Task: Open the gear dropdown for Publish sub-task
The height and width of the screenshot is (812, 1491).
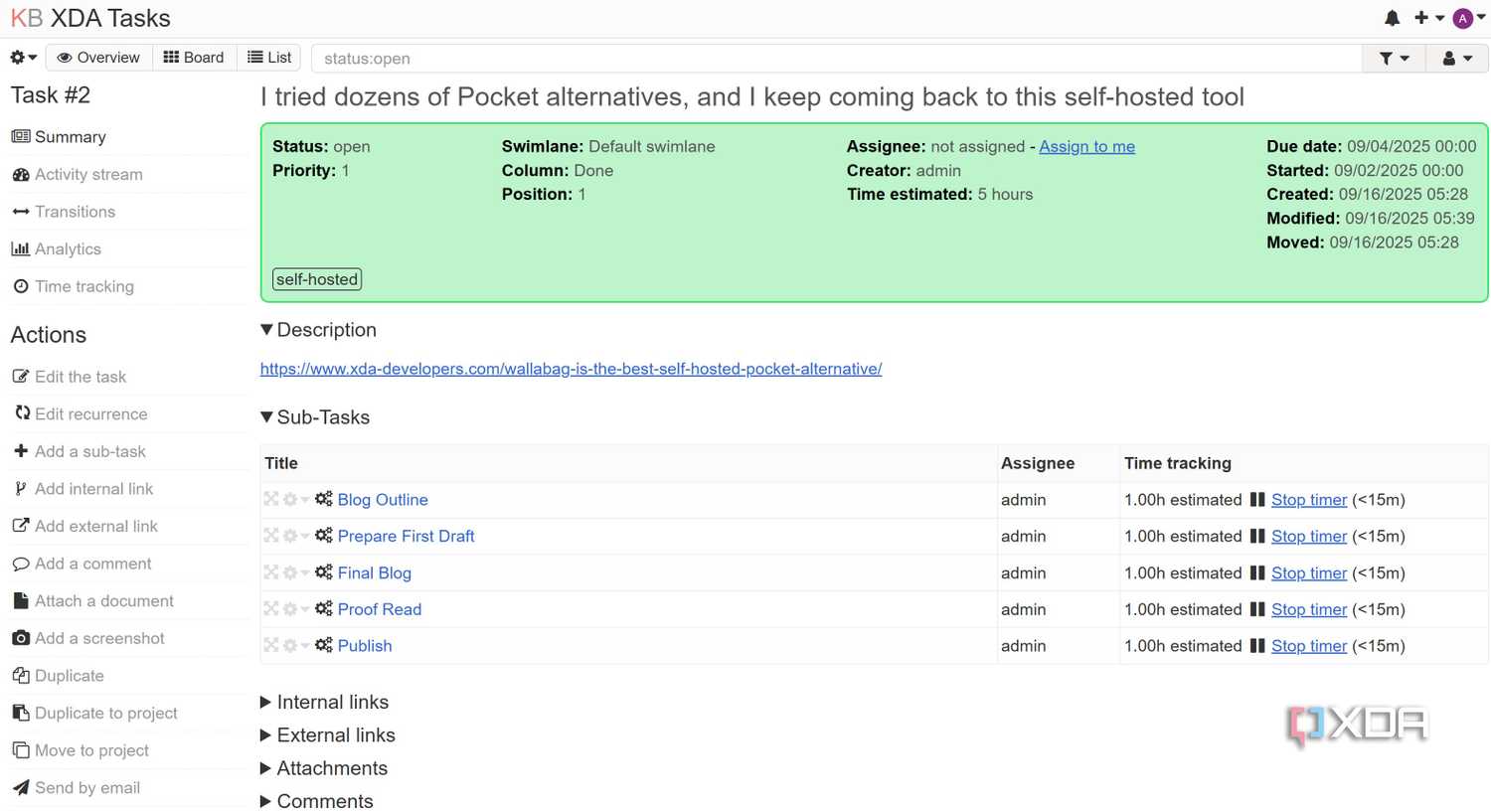Action: pos(295,646)
